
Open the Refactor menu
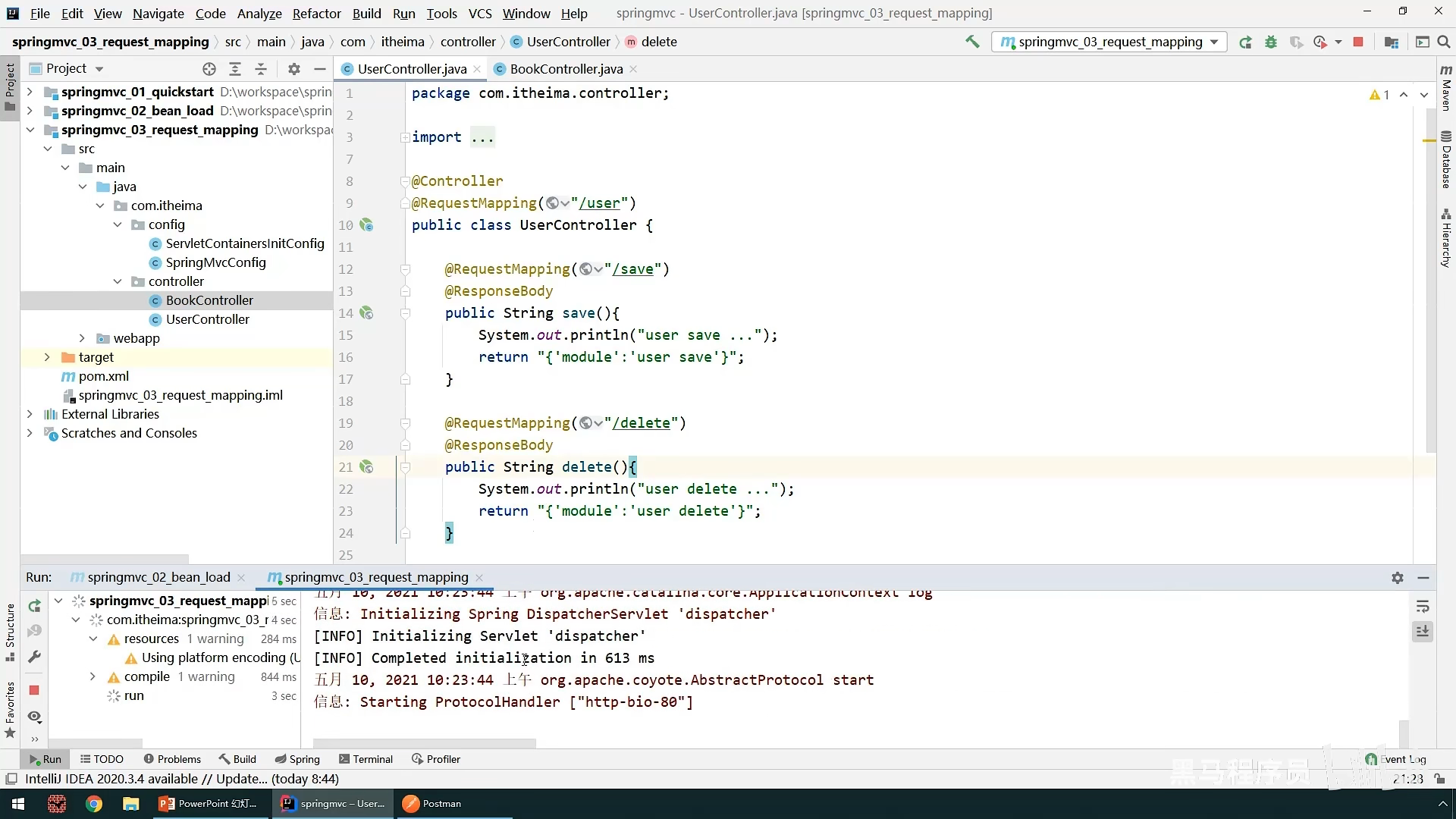point(316,13)
